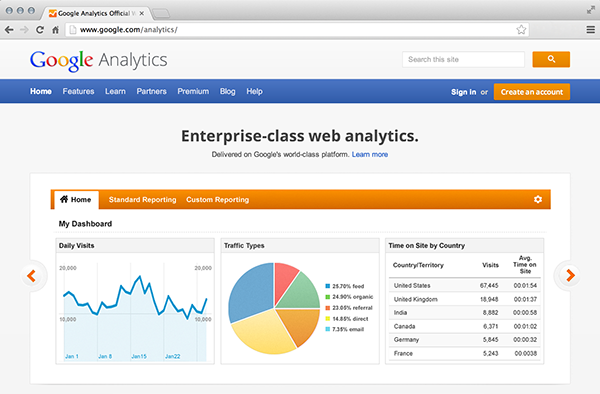Click the Daily Visits panel title
The height and width of the screenshot is (394, 600).
pyautogui.click(x=77, y=246)
